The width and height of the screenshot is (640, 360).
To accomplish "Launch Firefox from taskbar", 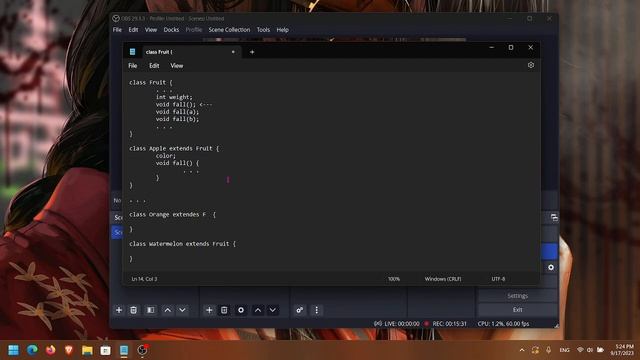I will pyautogui.click(x=51, y=350).
